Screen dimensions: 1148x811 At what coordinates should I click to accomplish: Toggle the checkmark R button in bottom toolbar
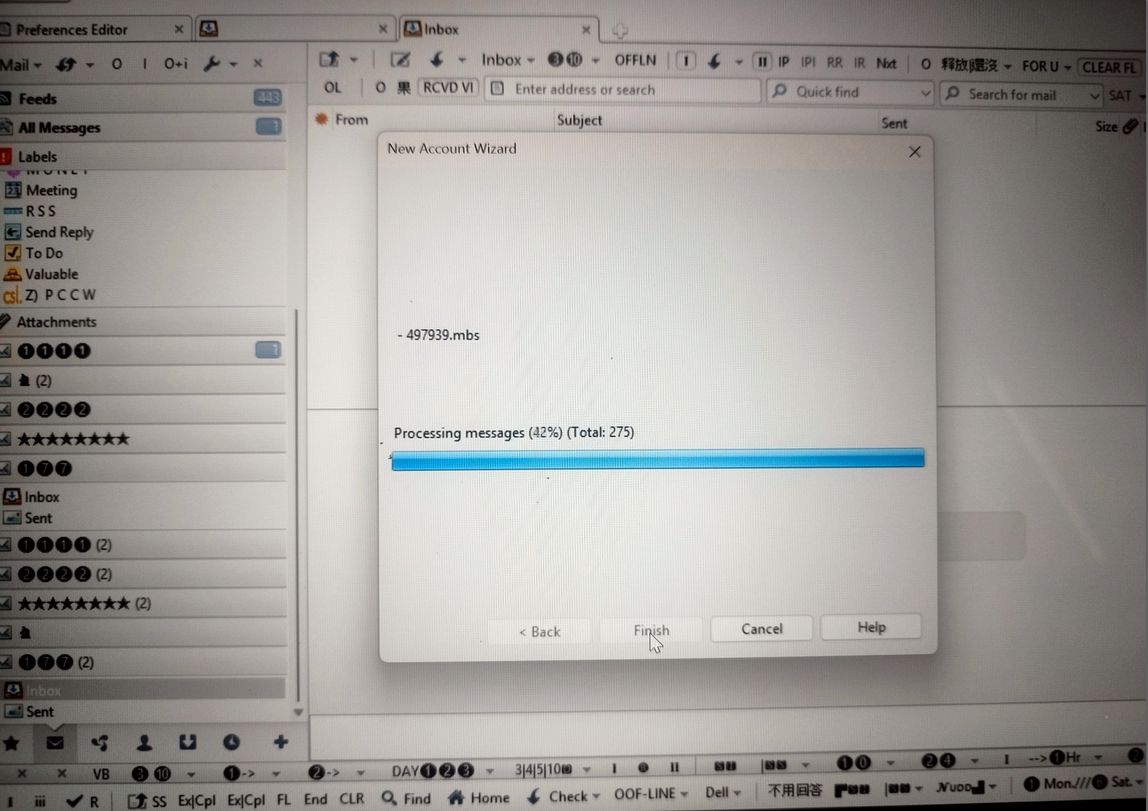pos(83,801)
